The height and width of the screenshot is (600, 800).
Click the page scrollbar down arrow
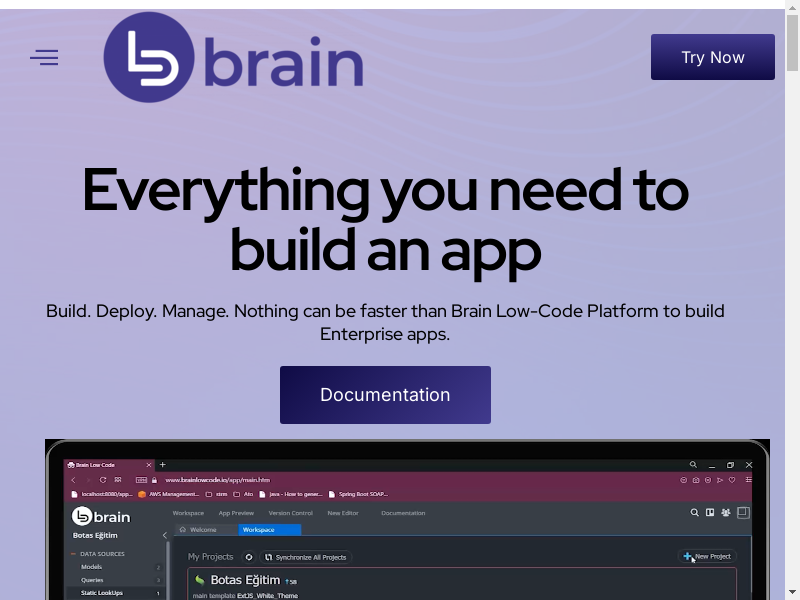[x=792, y=591]
